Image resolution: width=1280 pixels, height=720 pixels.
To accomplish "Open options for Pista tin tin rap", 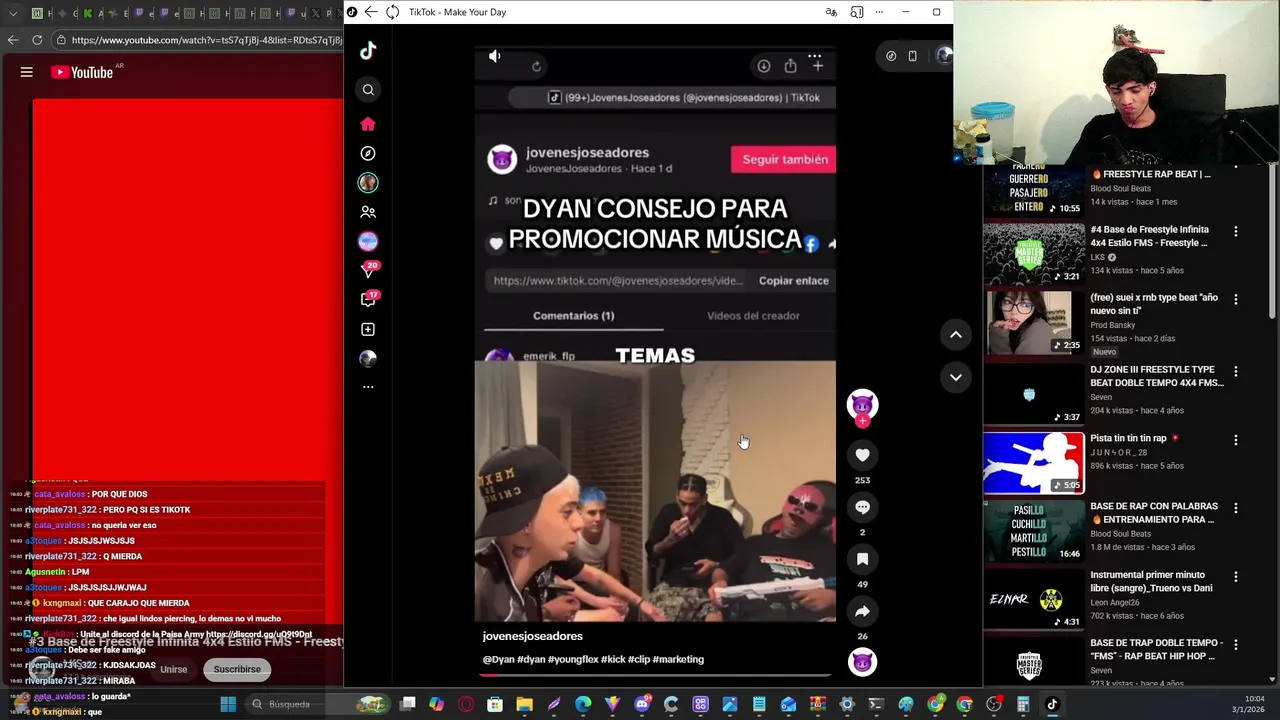I will (1235, 440).
